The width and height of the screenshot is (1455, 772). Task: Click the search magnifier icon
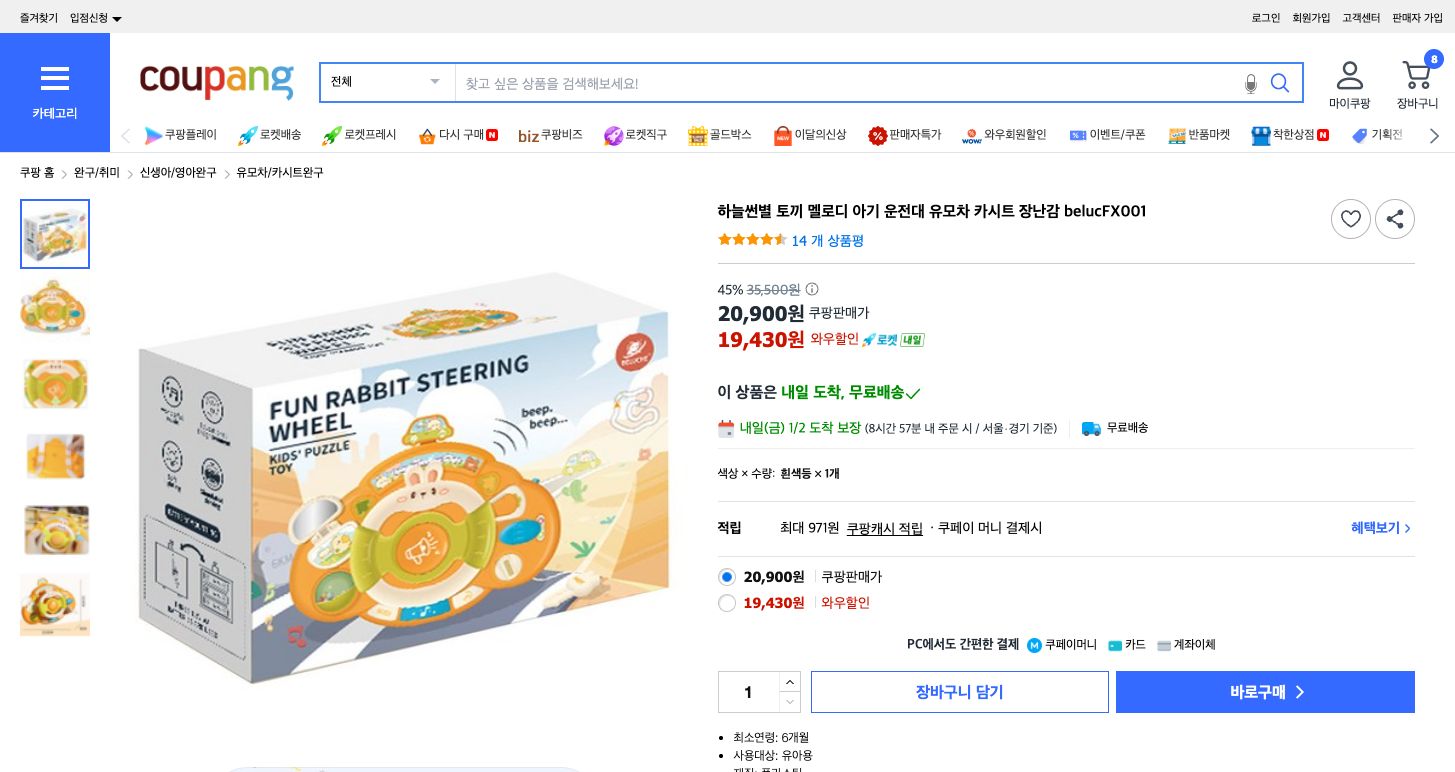point(1280,84)
